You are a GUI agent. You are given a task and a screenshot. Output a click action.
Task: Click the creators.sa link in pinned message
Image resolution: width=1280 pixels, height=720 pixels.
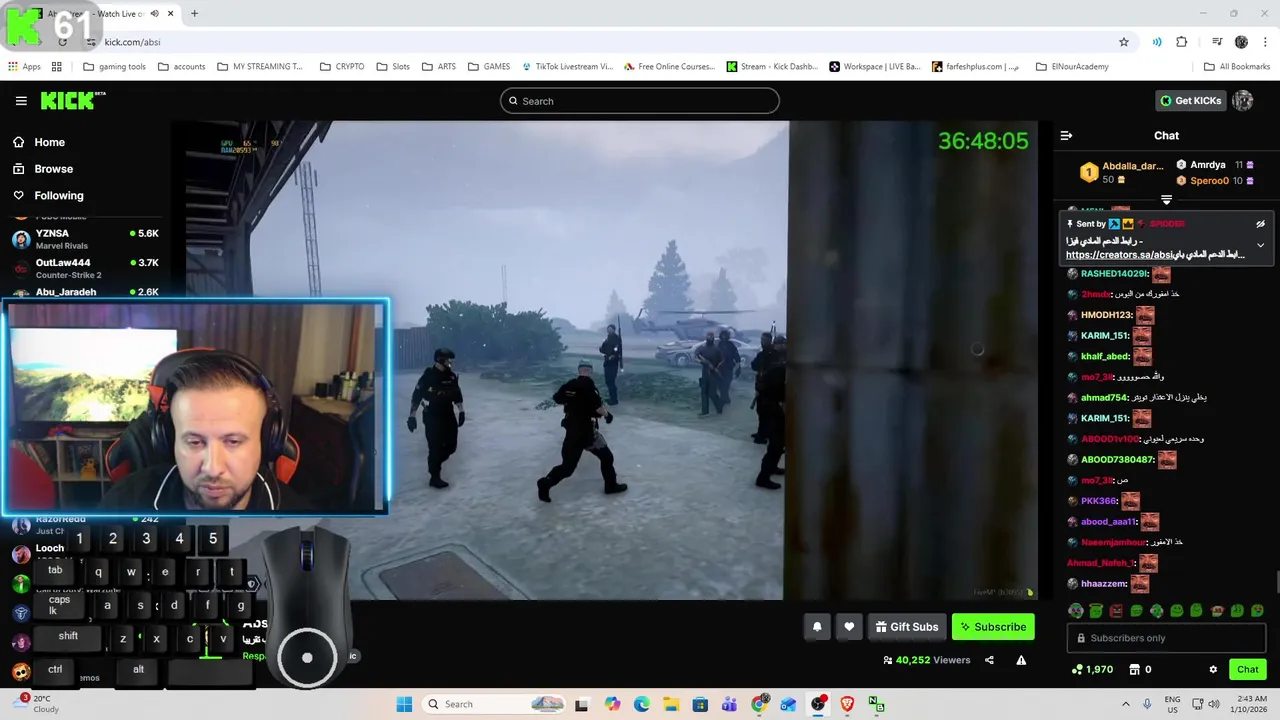click(x=1118, y=255)
